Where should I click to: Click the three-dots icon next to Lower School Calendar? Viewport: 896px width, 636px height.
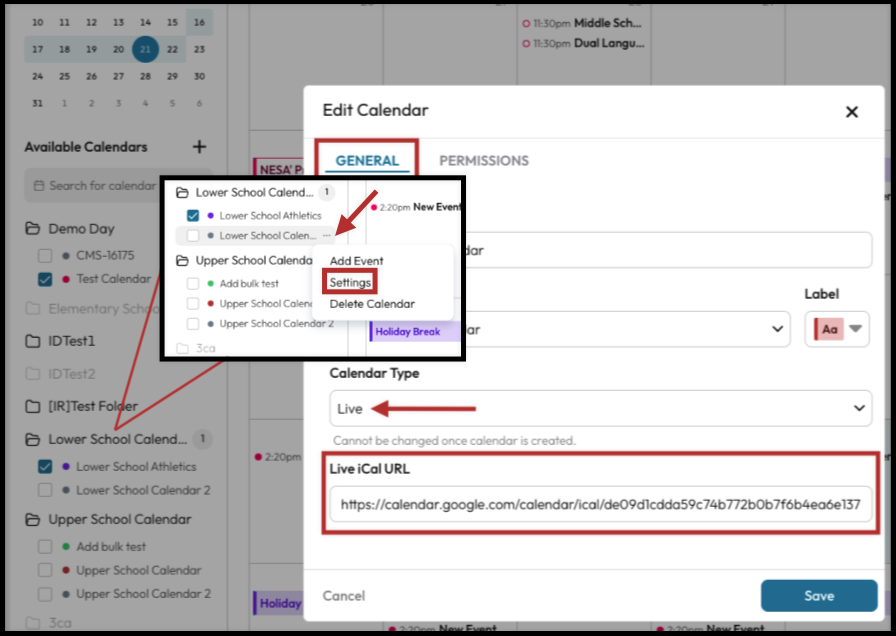[327, 236]
